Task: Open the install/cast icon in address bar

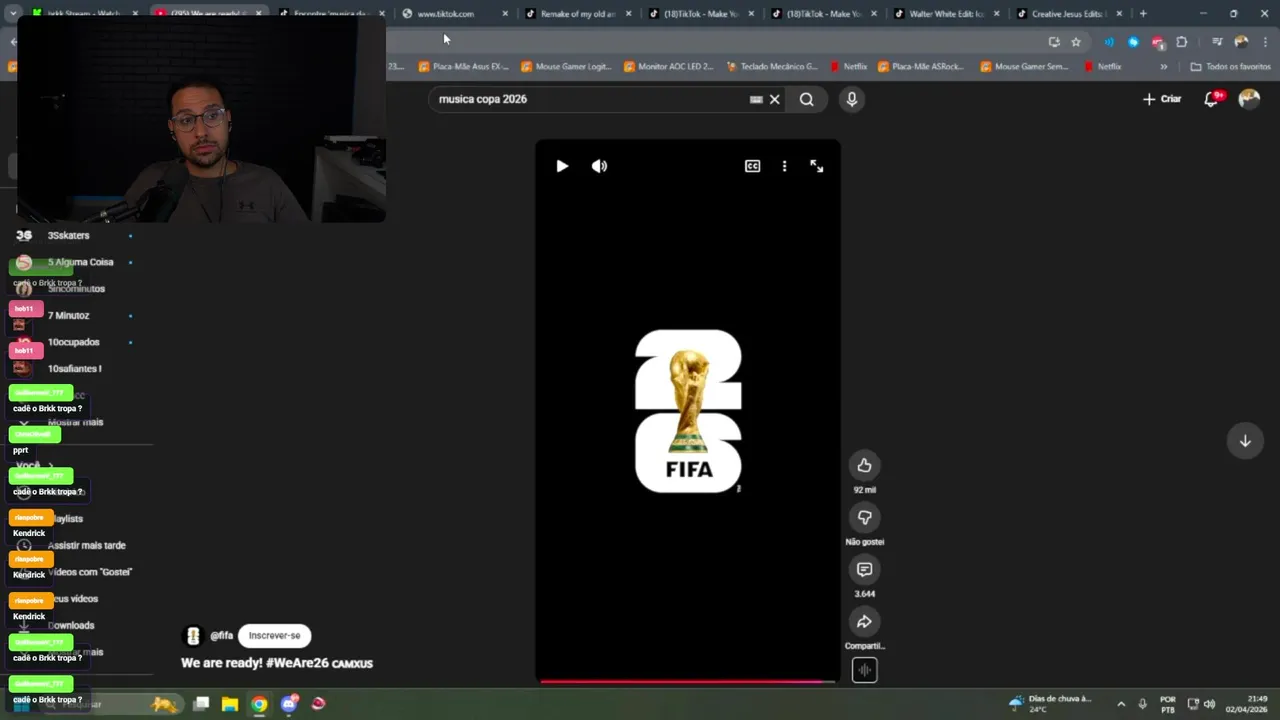Action: point(1054,42)
